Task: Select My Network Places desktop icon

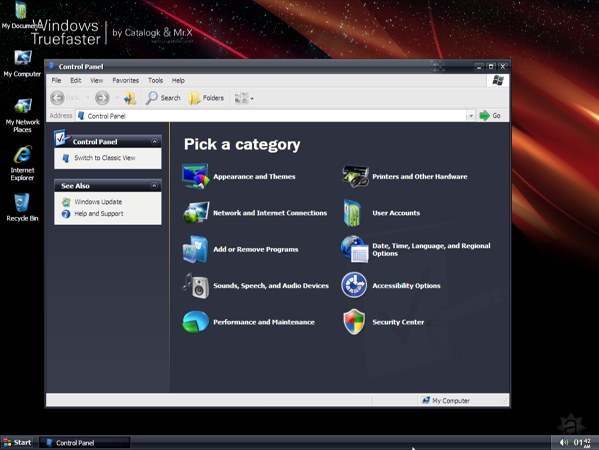Action: pos(23,115)
